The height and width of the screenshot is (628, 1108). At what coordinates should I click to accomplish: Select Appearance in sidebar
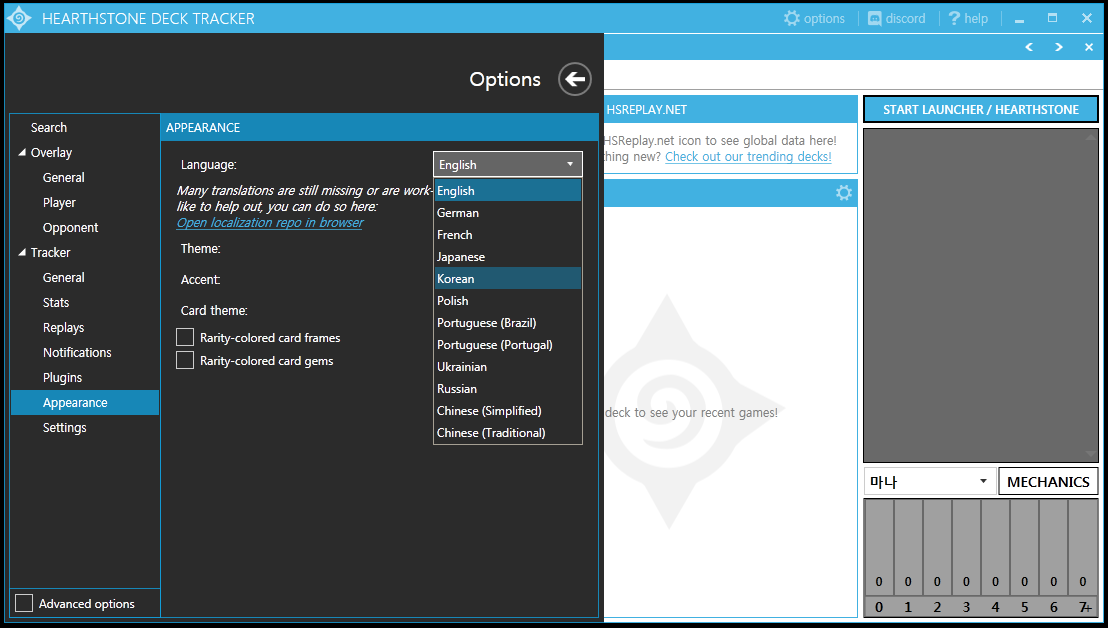[85, 403]
